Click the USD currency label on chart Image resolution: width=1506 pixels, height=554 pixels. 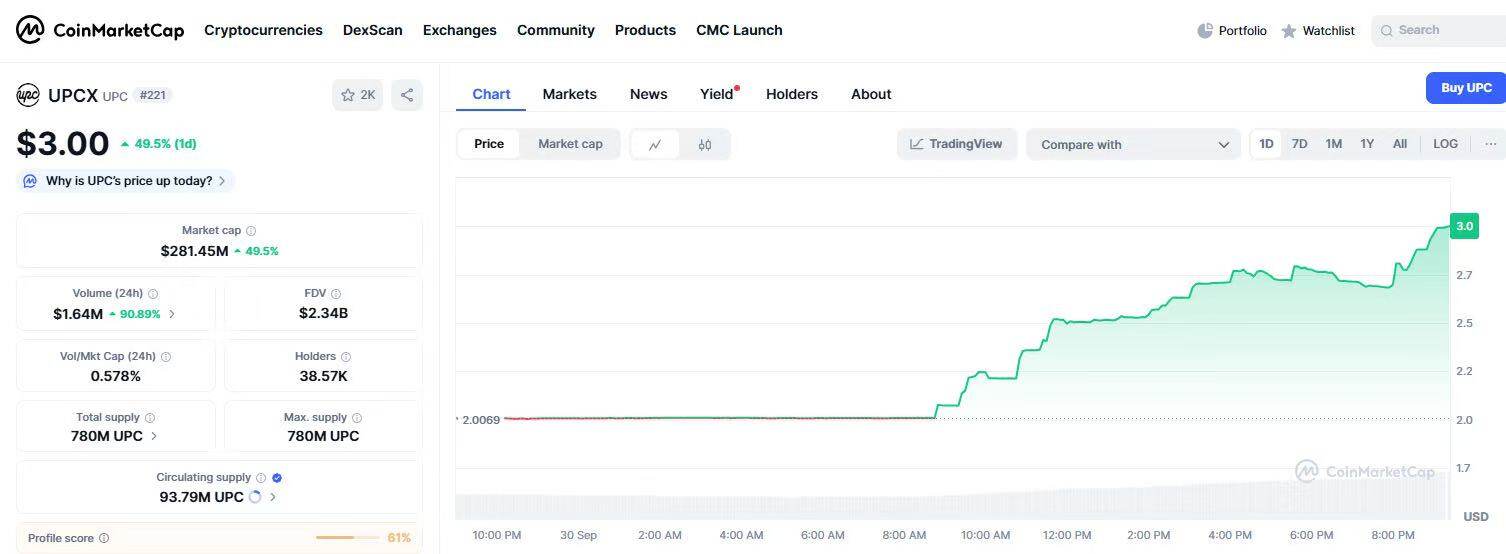pos(1476,517)
